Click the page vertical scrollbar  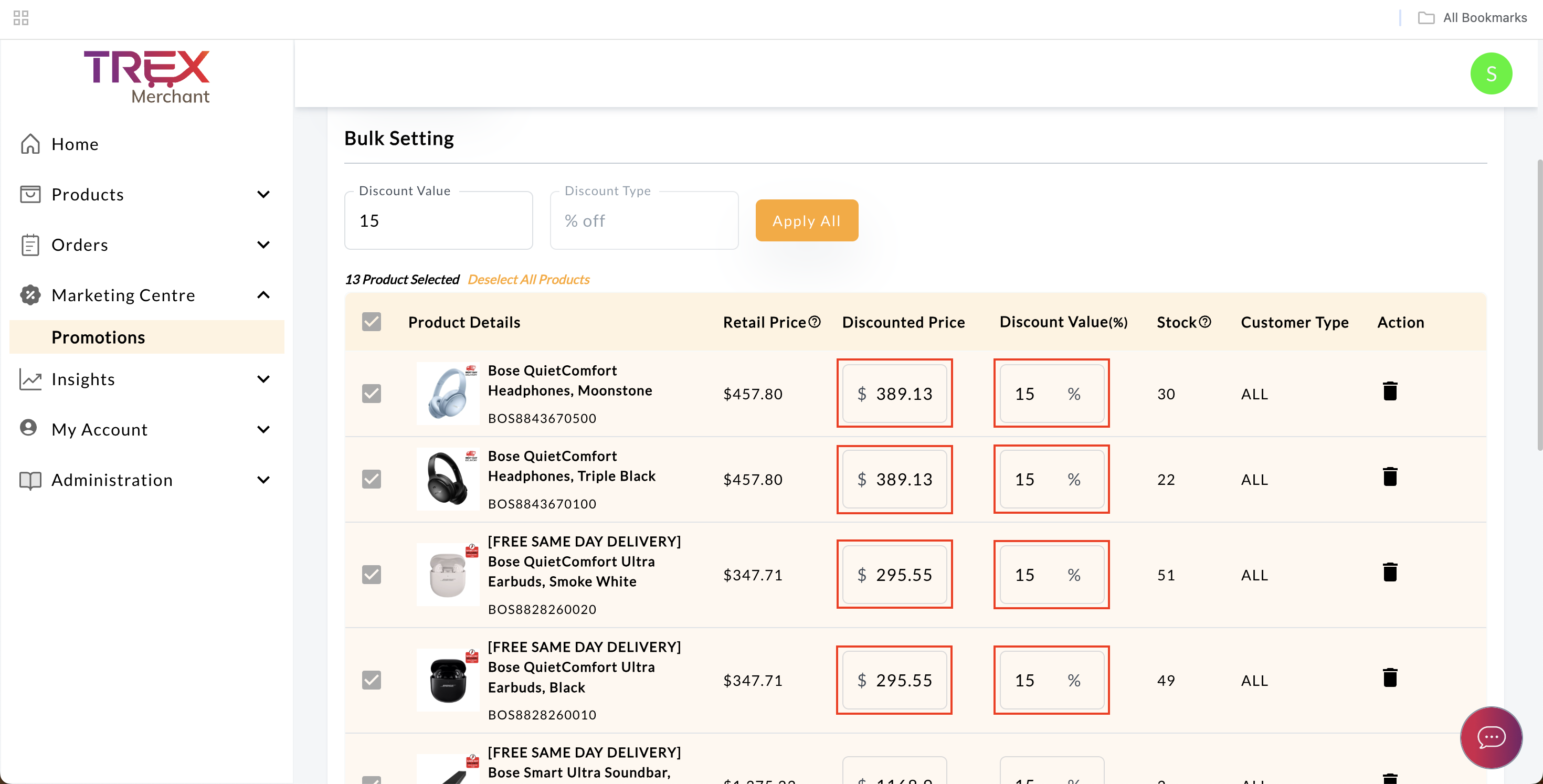[x=1539, y=305]
